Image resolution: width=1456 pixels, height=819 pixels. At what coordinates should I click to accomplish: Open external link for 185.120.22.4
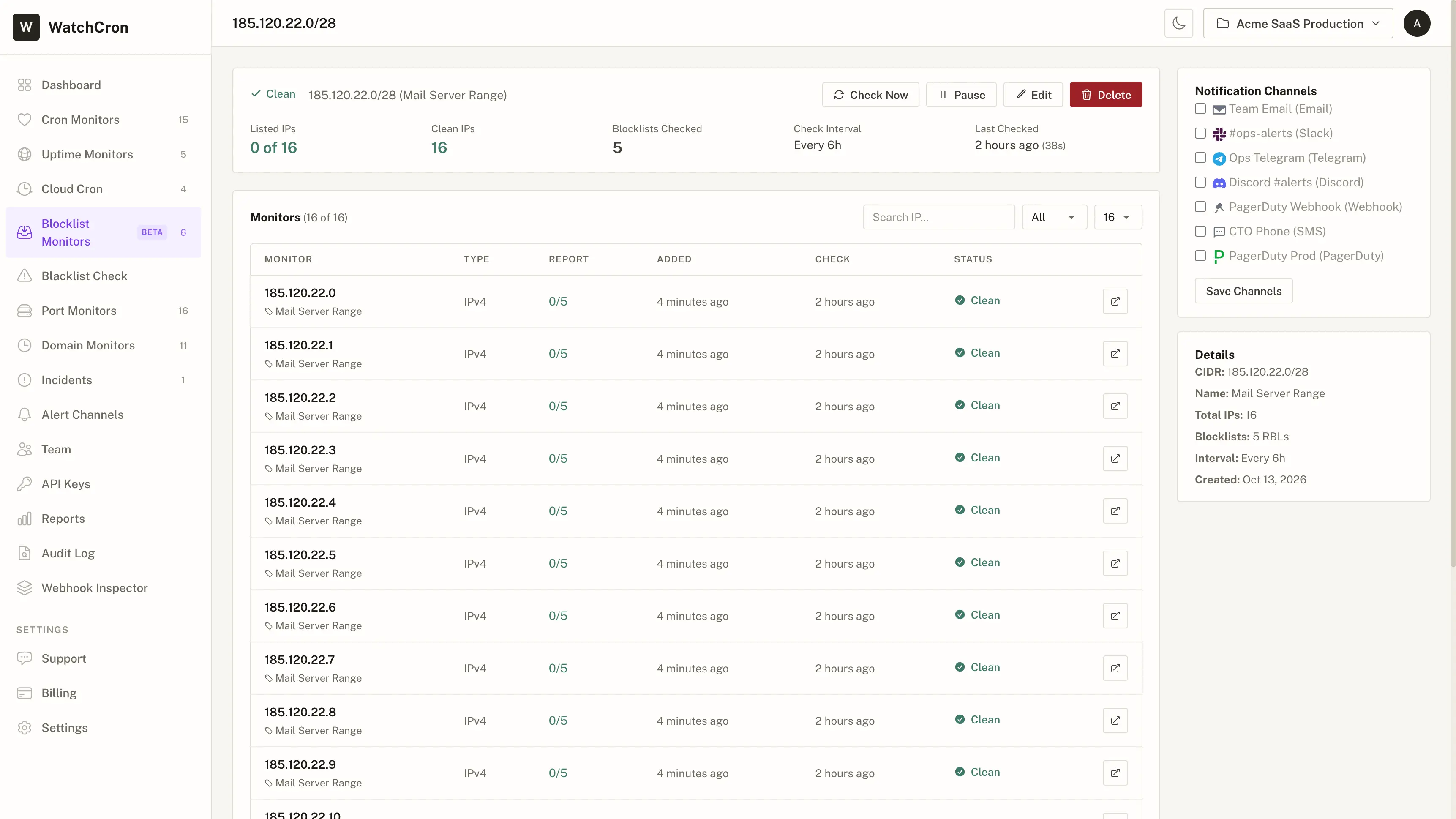1115,511
